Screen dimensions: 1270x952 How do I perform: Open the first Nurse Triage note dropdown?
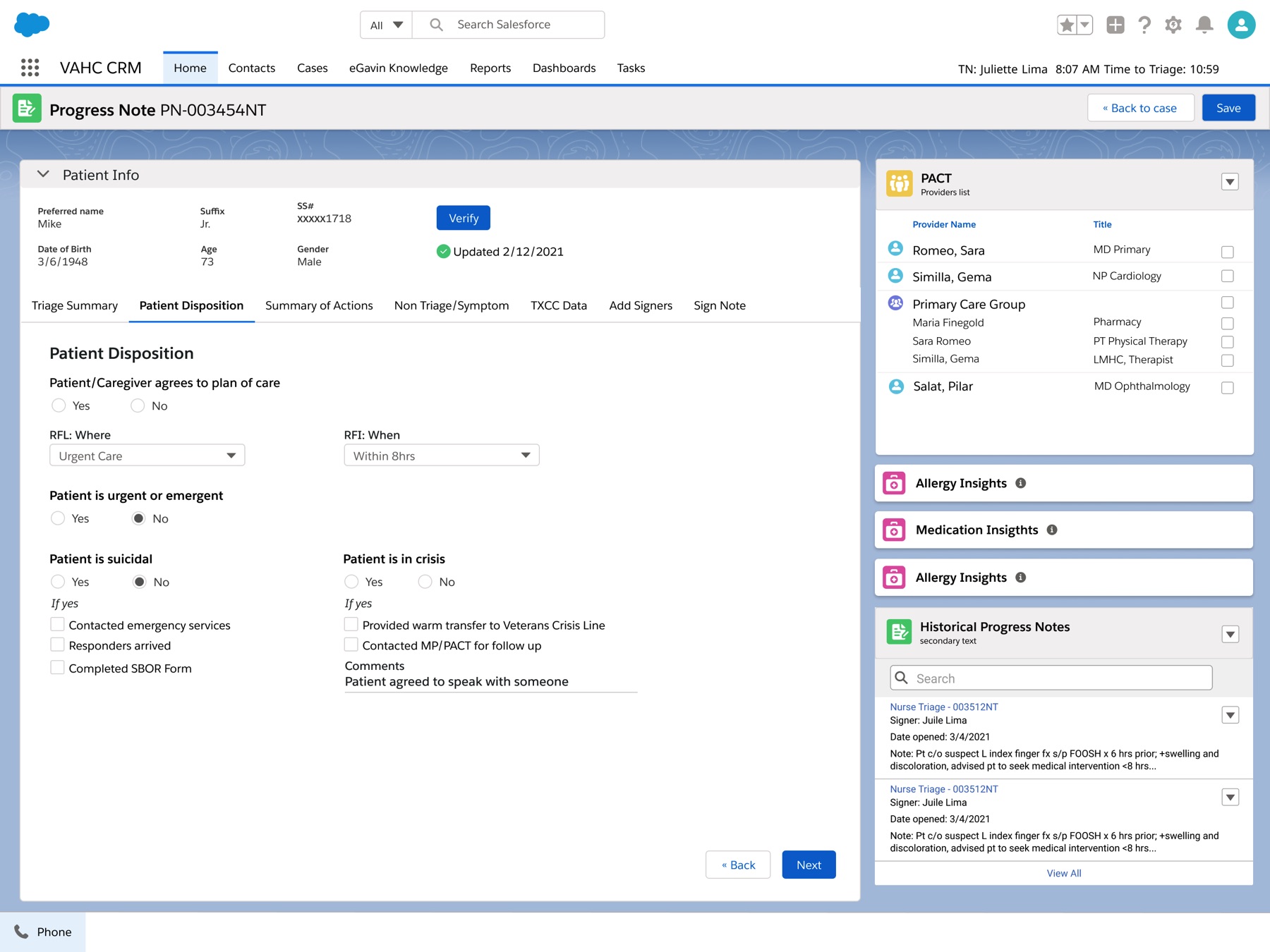(x=1230, y=715)
